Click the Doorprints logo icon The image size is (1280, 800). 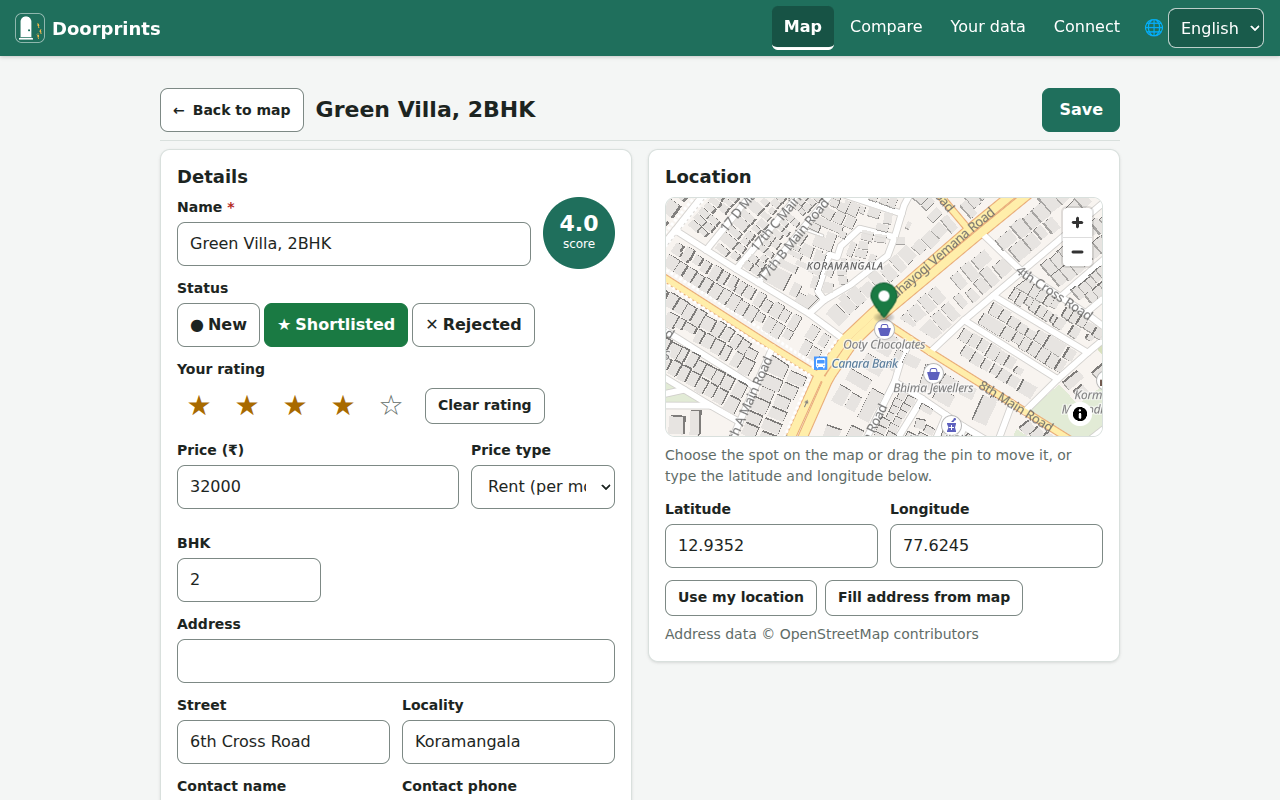pos(30,28)
